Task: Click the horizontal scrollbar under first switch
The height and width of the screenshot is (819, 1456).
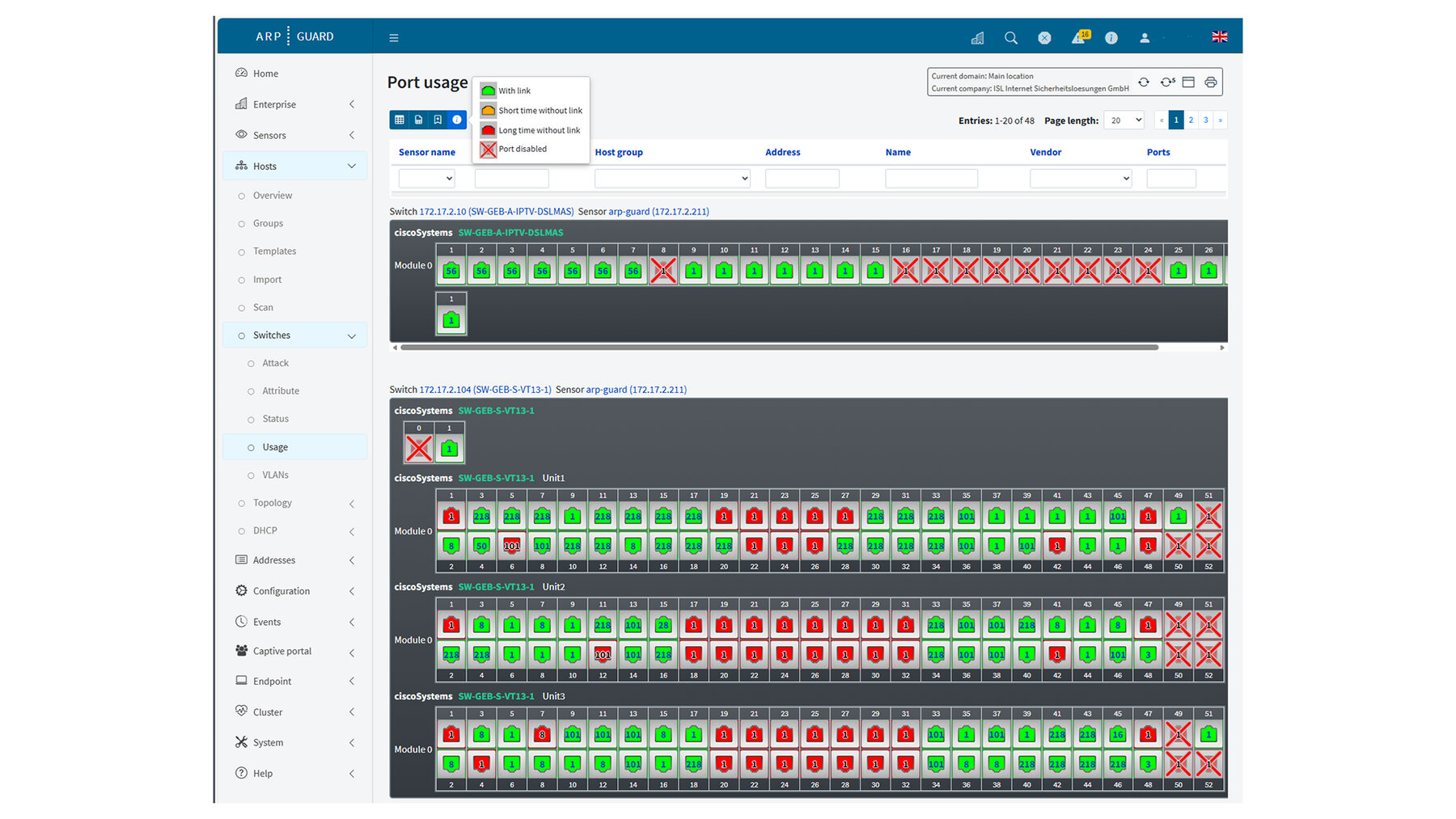Action: pos(779,348)
